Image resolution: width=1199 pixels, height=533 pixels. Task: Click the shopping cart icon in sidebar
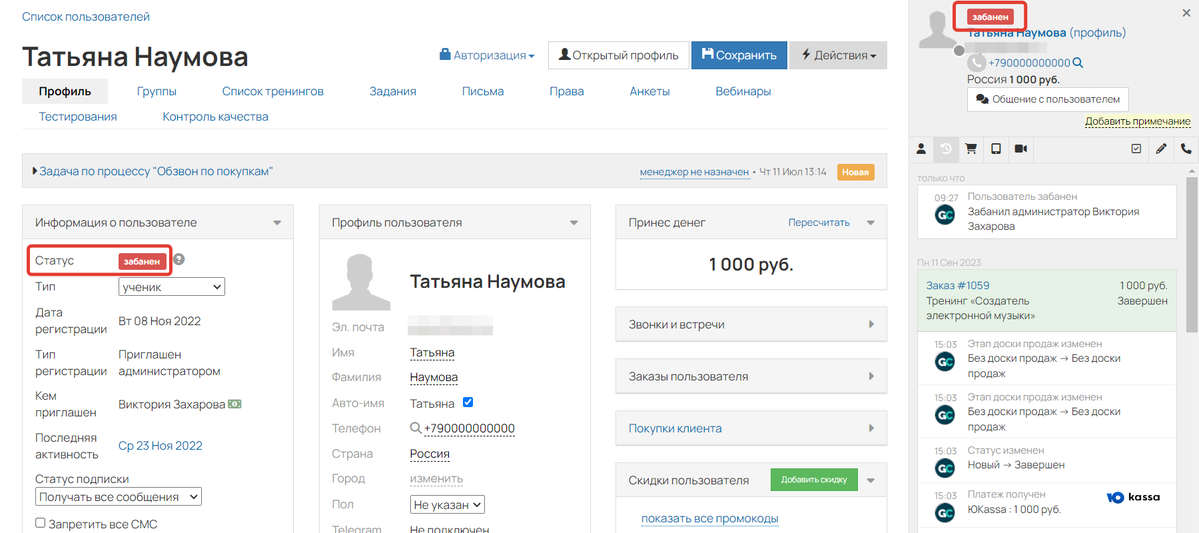pos(971,148)
